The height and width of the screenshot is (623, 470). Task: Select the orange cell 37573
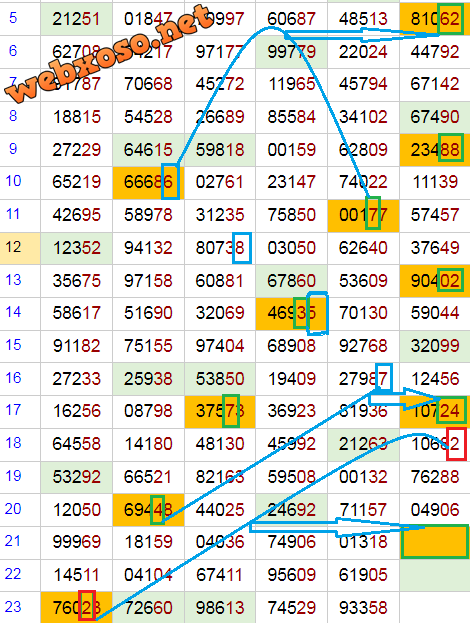click(x=220, y=411)
